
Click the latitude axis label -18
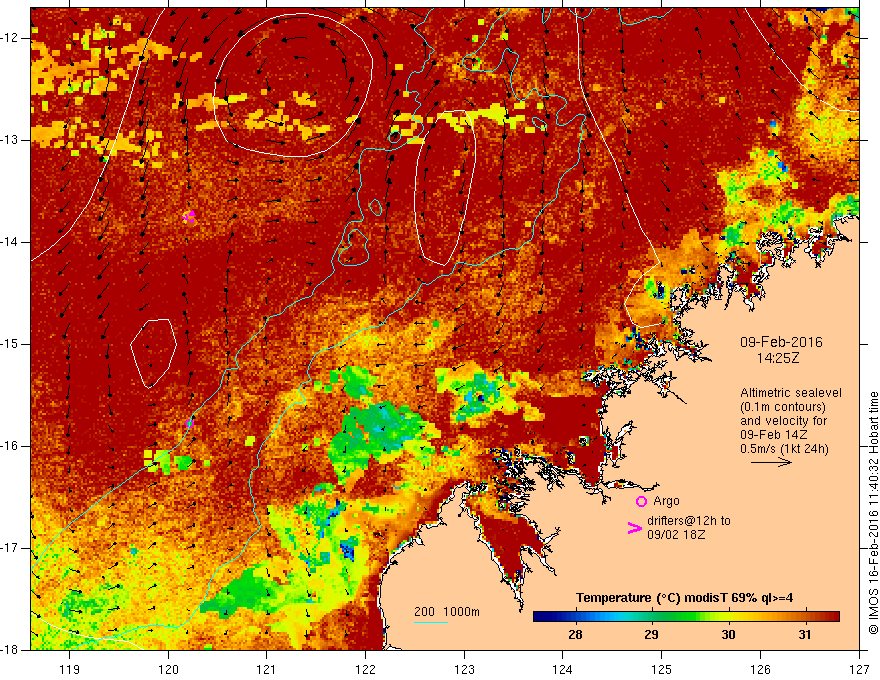(11, 650)
